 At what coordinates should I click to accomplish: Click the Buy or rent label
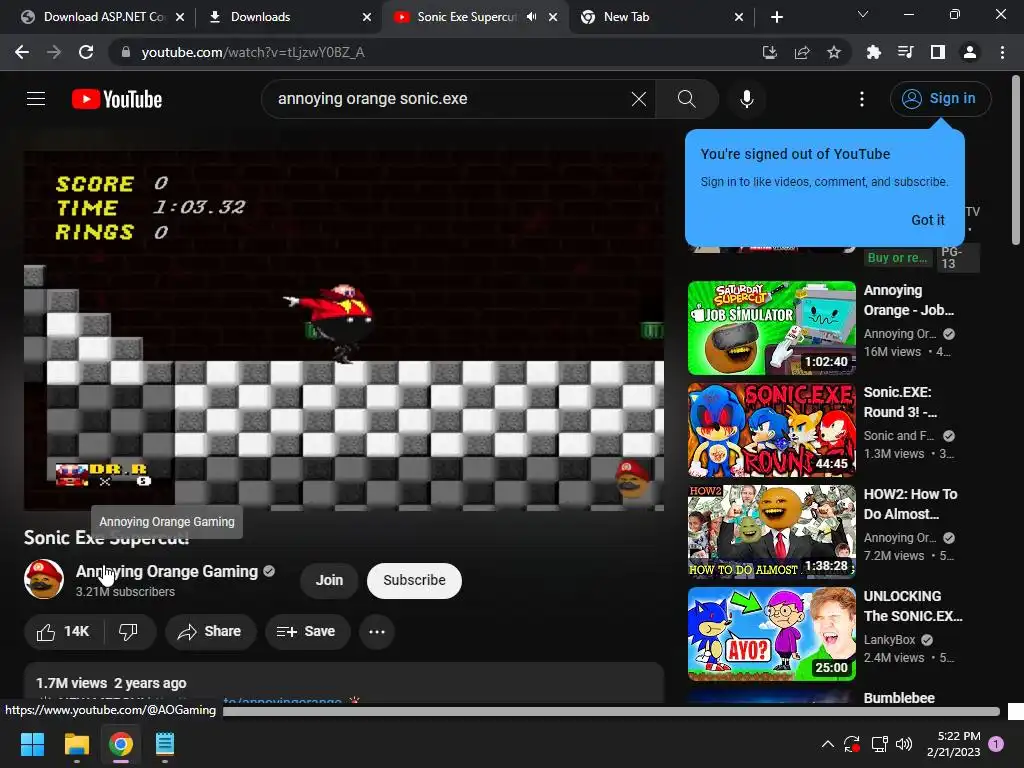coord(897,258)
